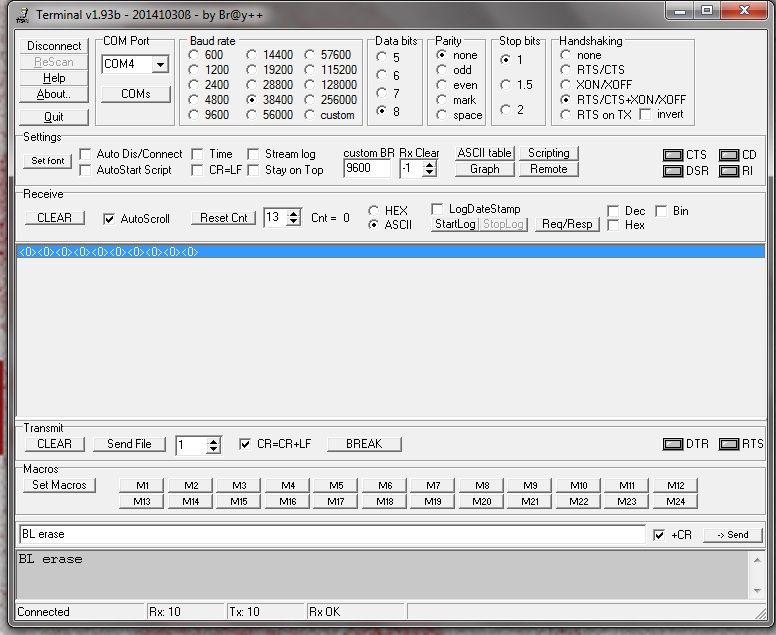This screenshot has height=635, width=776.
Task: Click the BL erase command input field
Action: [x=332, y=535]
